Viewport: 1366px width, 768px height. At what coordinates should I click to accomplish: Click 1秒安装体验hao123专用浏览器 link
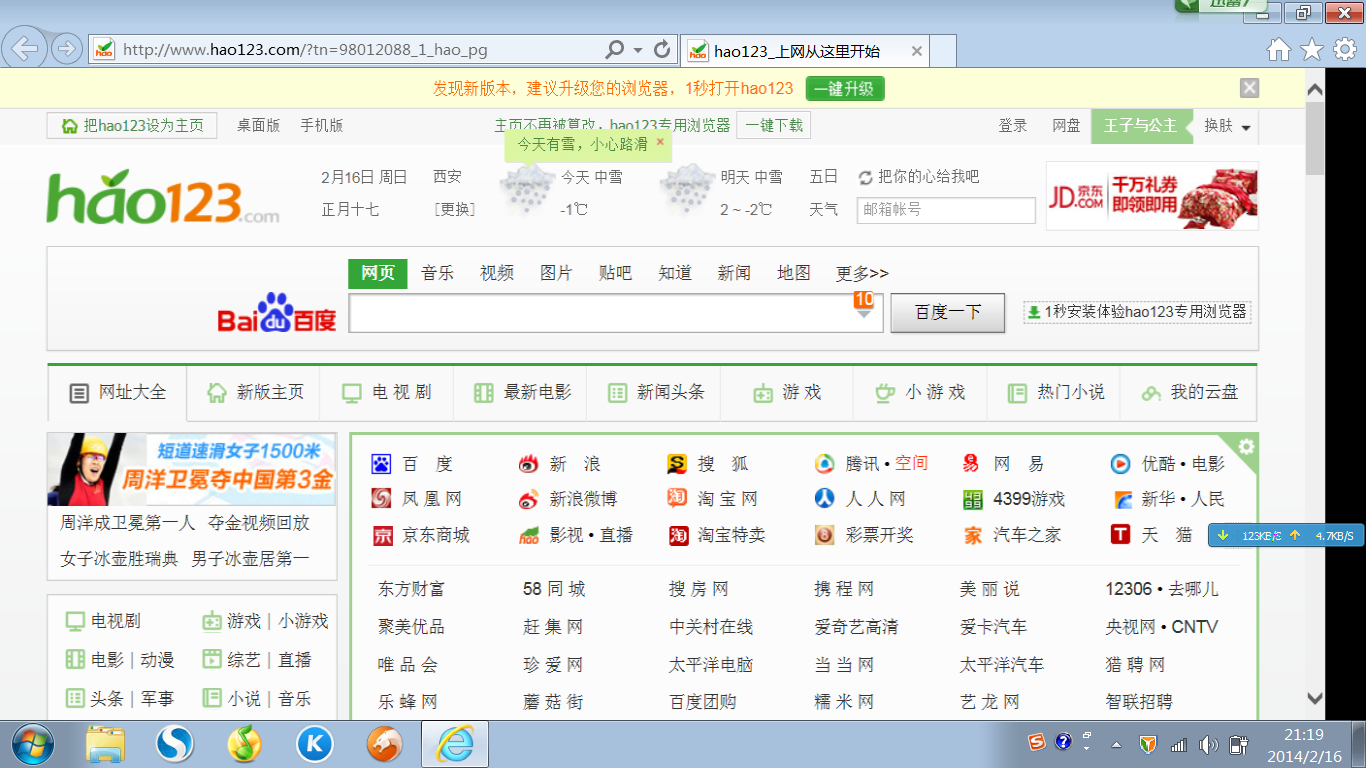(1138, 312)
